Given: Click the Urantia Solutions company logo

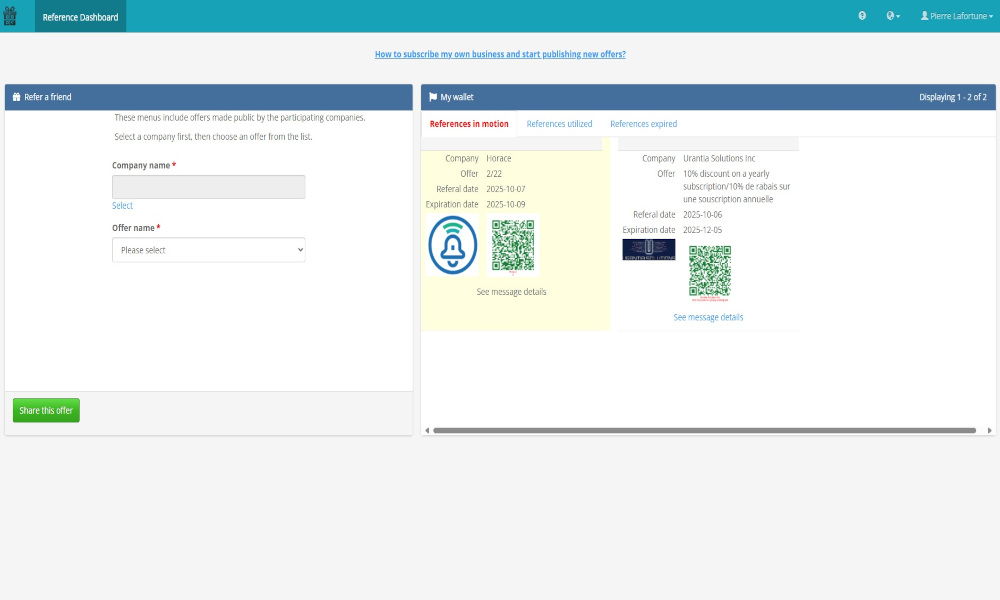Looking at the screenshot, I should [649, 250].
